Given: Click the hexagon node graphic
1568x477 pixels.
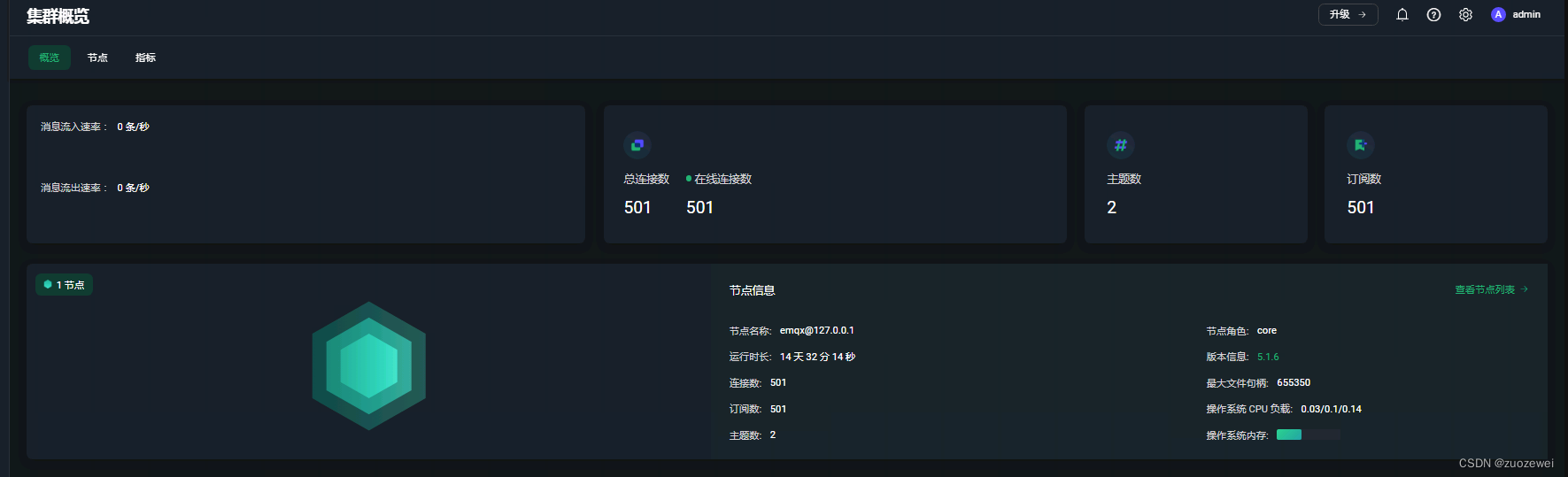Looking at the screenshot, I should pyautogui.click(x=369, y=365).
